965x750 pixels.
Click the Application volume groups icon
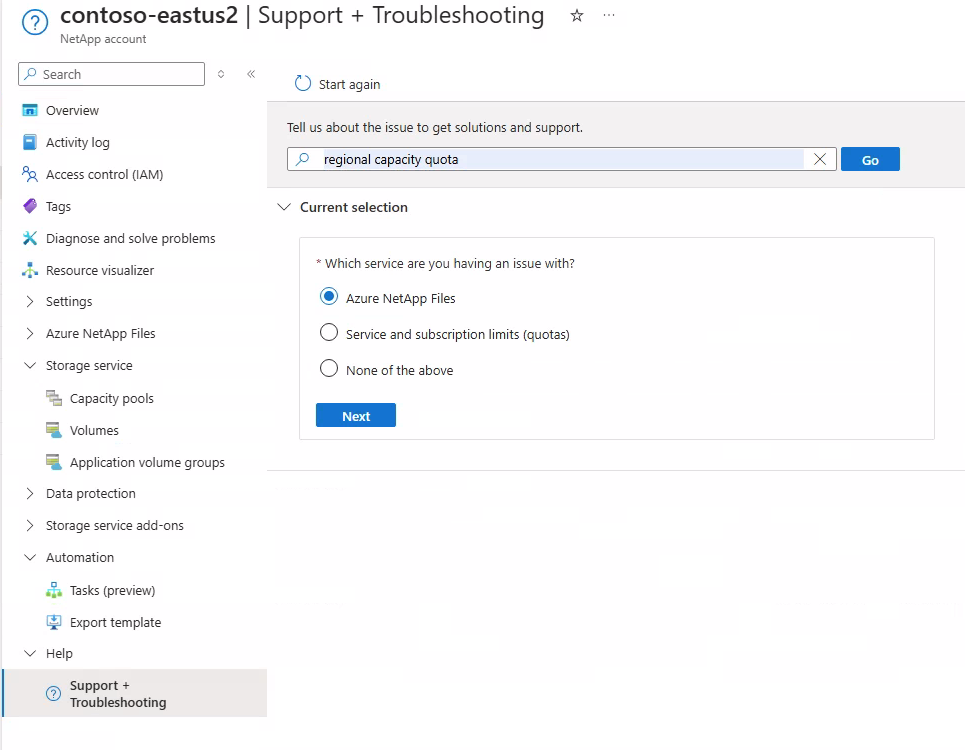(x=54, y=462)
